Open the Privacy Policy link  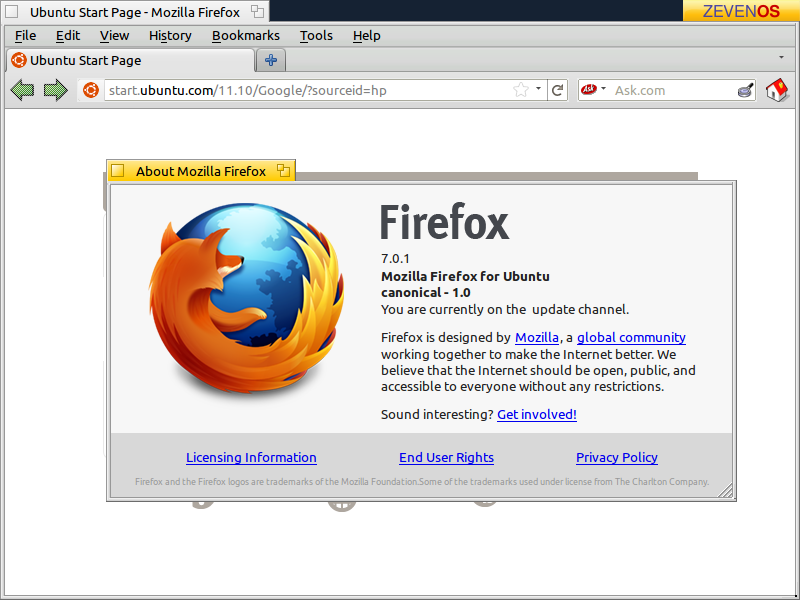coord(617,458)
